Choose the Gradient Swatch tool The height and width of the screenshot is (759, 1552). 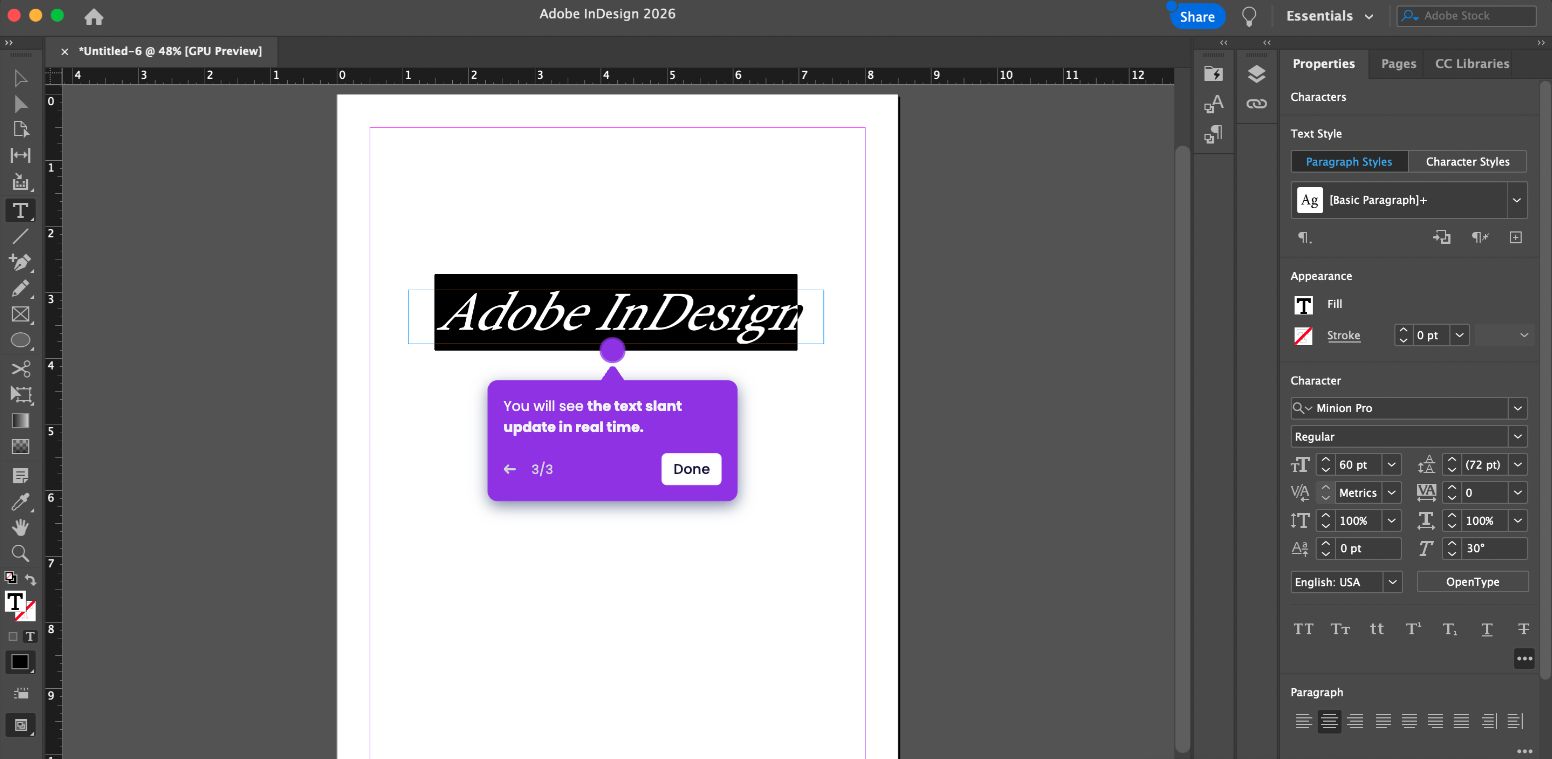coord(20,421)
